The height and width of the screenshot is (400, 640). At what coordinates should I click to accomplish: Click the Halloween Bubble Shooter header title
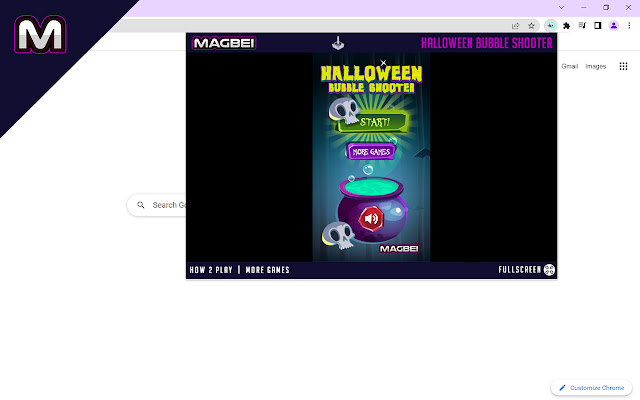[x=487, y=43]
